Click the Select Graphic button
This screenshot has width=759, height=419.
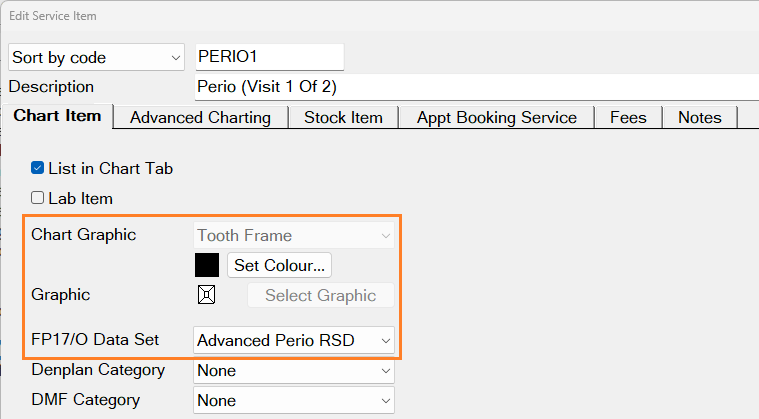coord(320,295)
